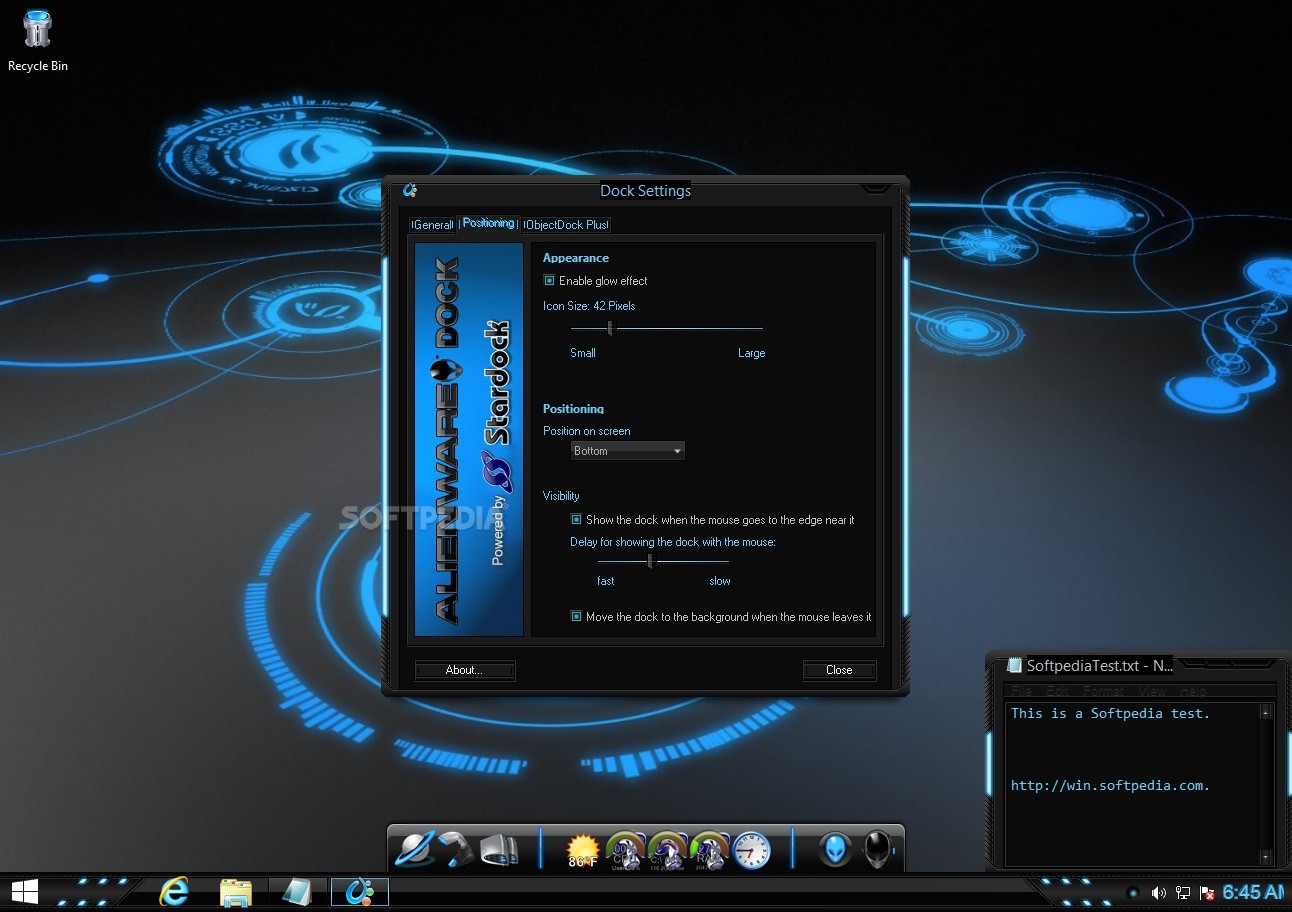Open the Recycle Bin desktop icon
Image resolution: width=1292 pixels, height=912 pixels.
[x=37, y=40]
